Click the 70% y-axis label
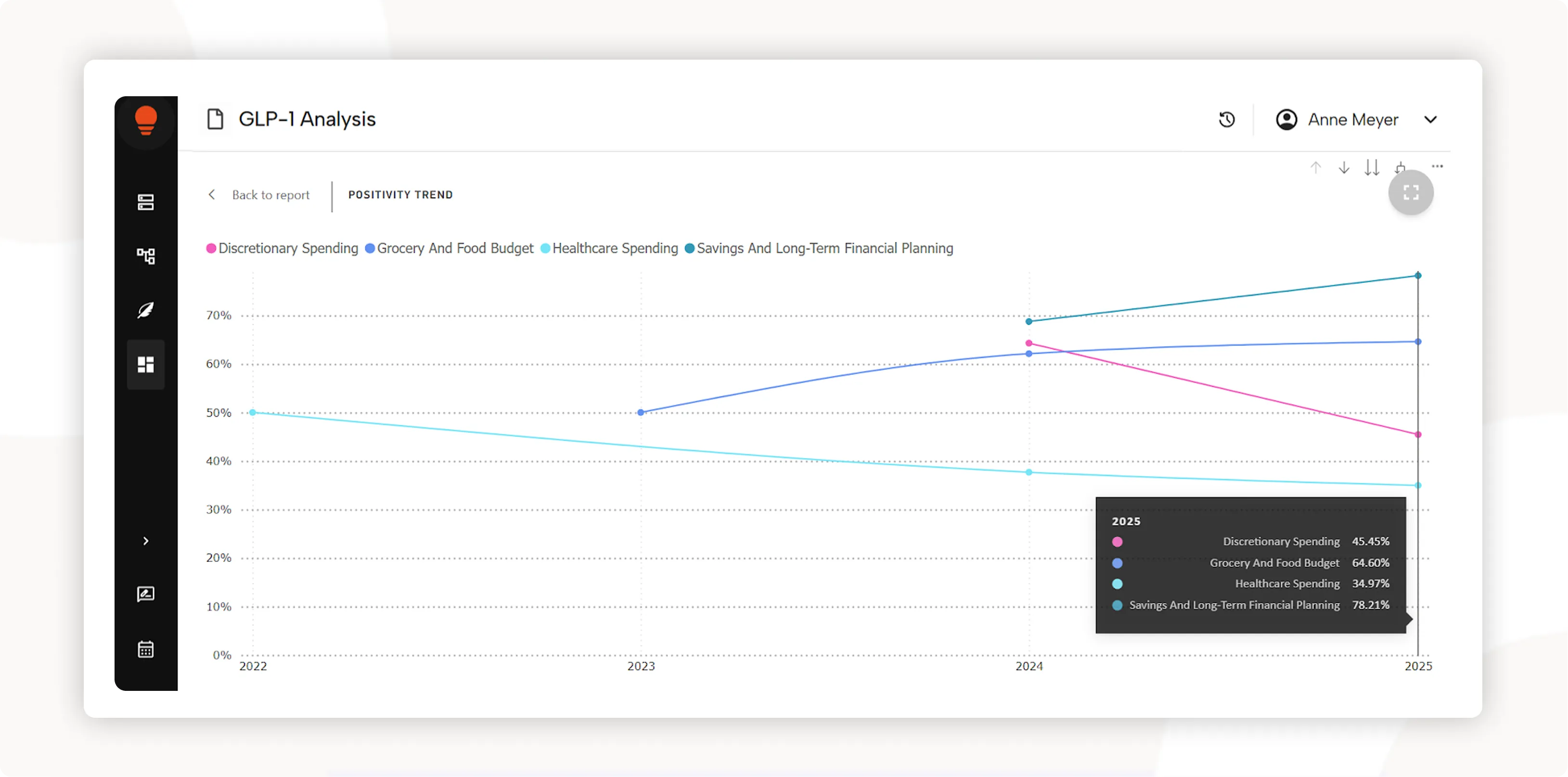Viewport: 1568px width, 777px height. click(x=218, y=315)
